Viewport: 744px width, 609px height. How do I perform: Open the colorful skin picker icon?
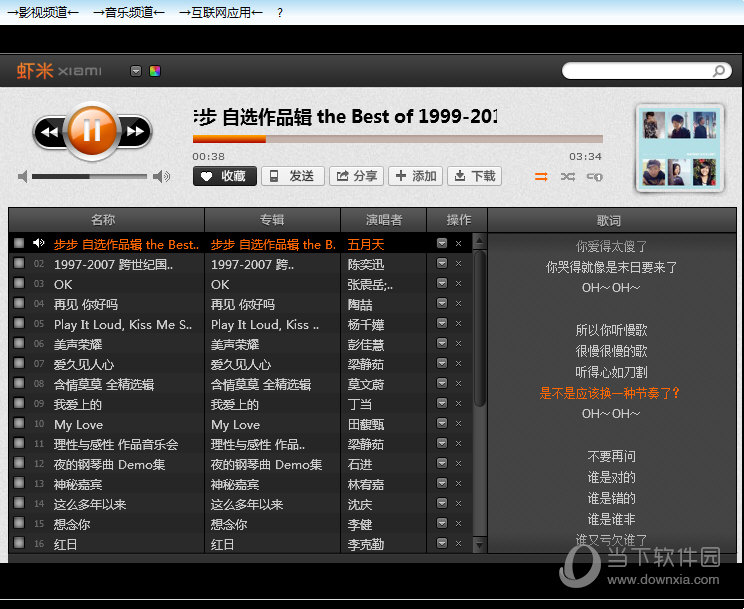[155, 71]
